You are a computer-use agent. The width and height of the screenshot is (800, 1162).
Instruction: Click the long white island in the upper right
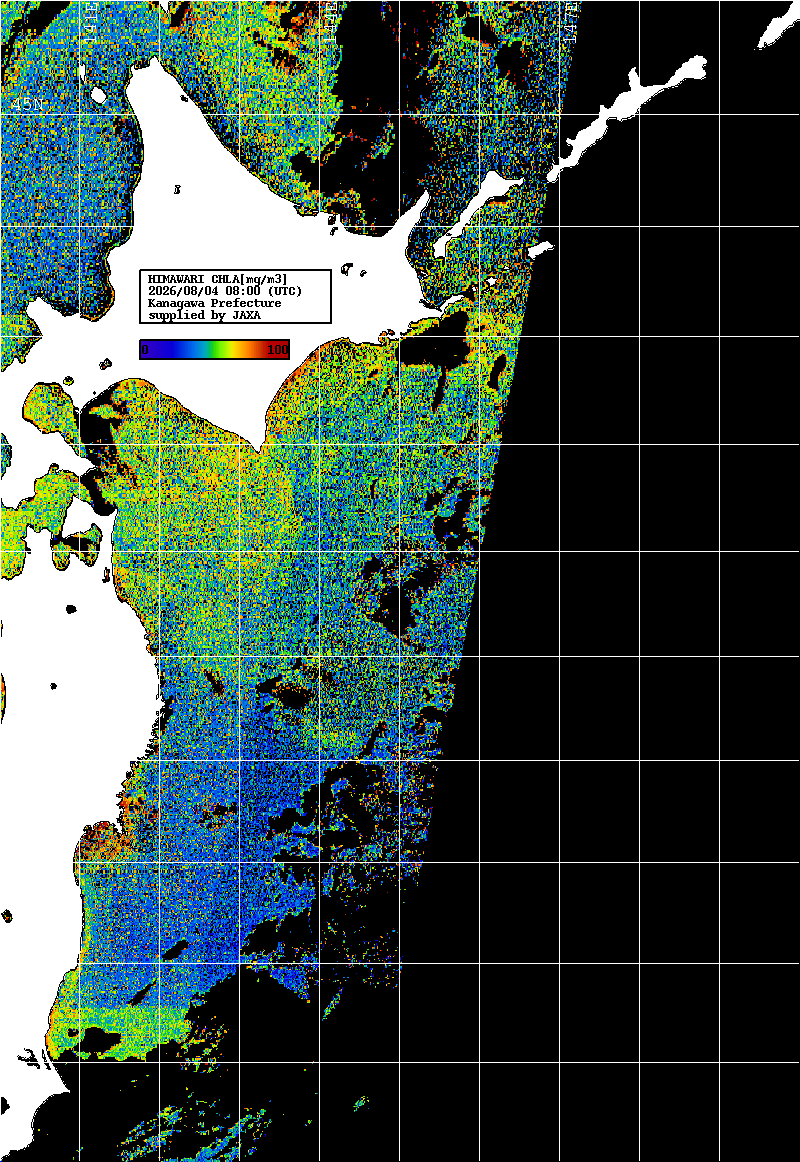click(630, 111)
